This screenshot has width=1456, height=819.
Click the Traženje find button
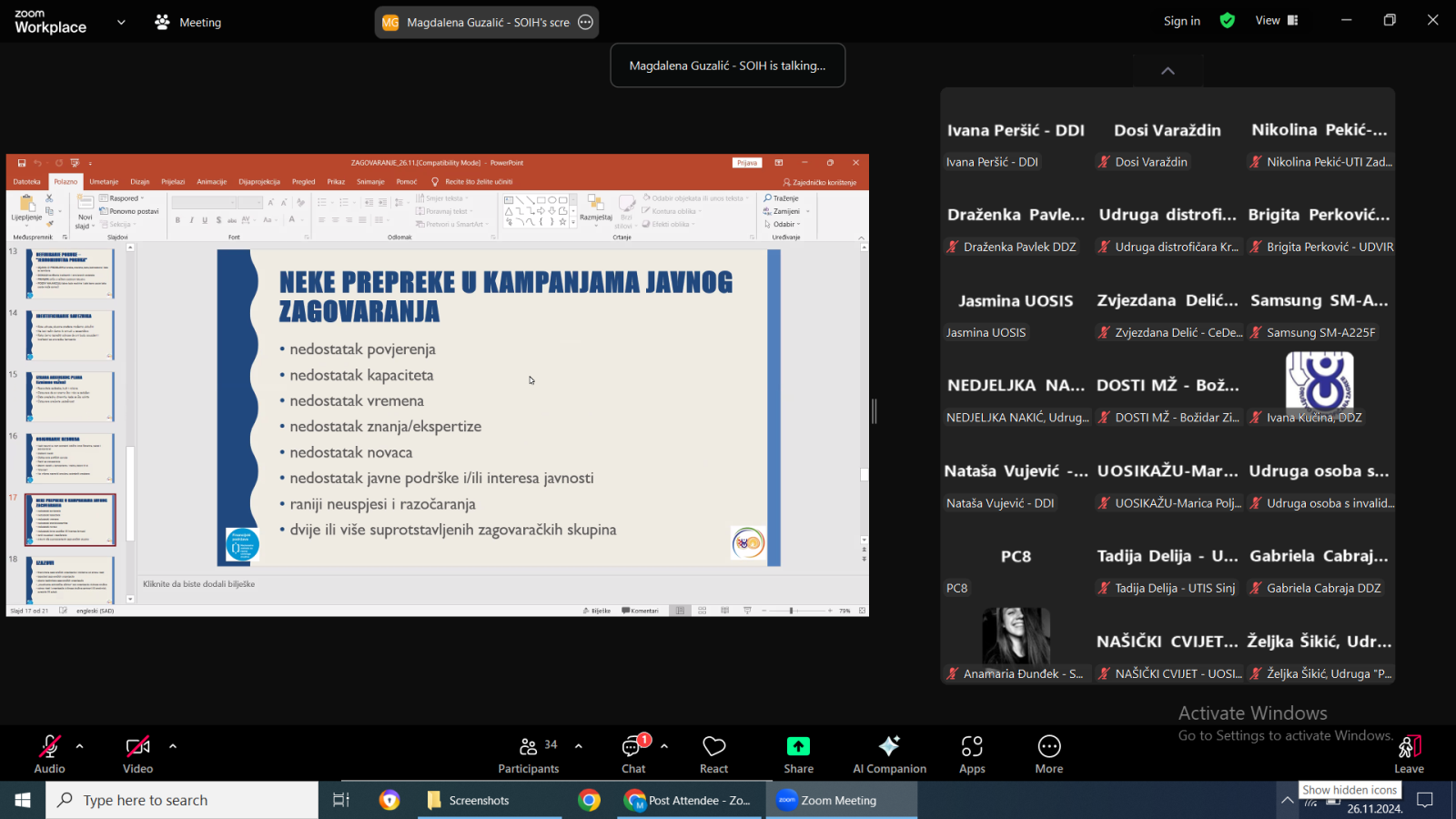click(782, 198)
